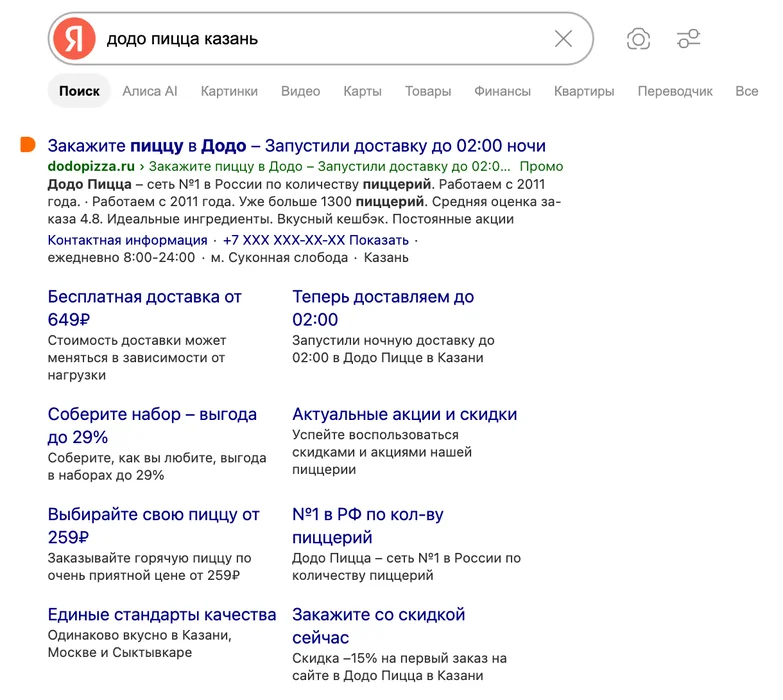
Task: Open the Квартиры tab
Action: (x=584, y=91)
